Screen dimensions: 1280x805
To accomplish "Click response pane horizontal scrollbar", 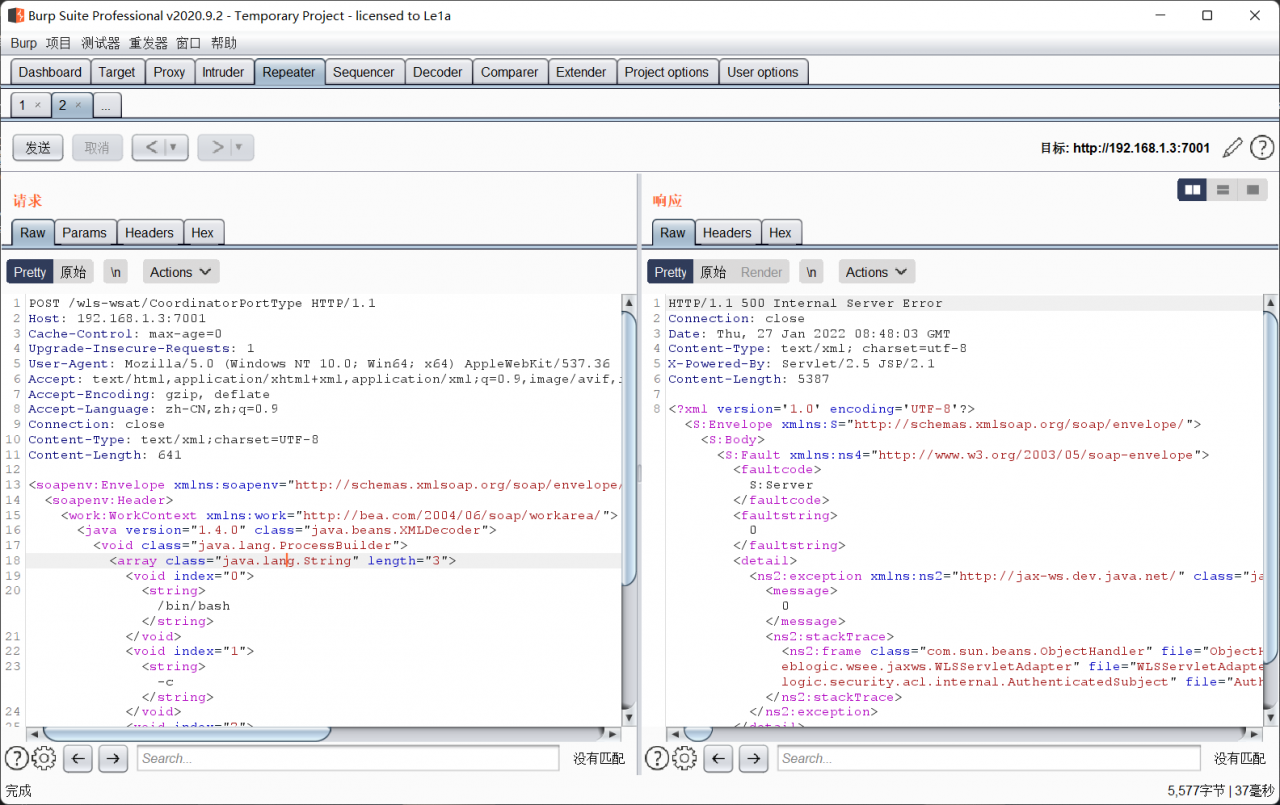I will coord(698,733).
